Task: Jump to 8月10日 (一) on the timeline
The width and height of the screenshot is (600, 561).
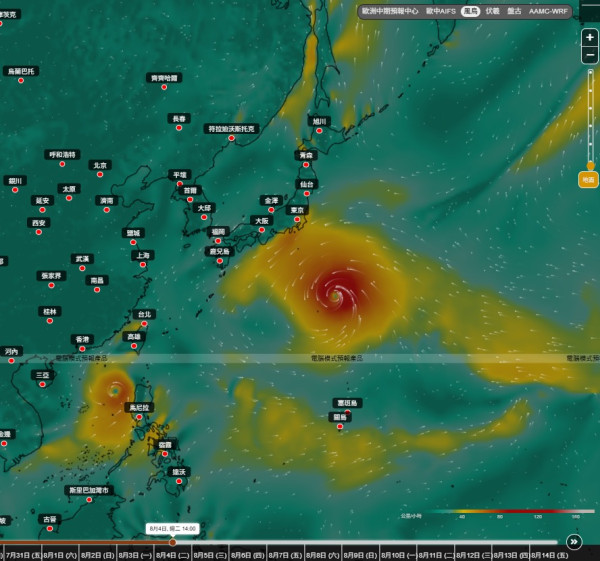Action: tap(398, 555)
